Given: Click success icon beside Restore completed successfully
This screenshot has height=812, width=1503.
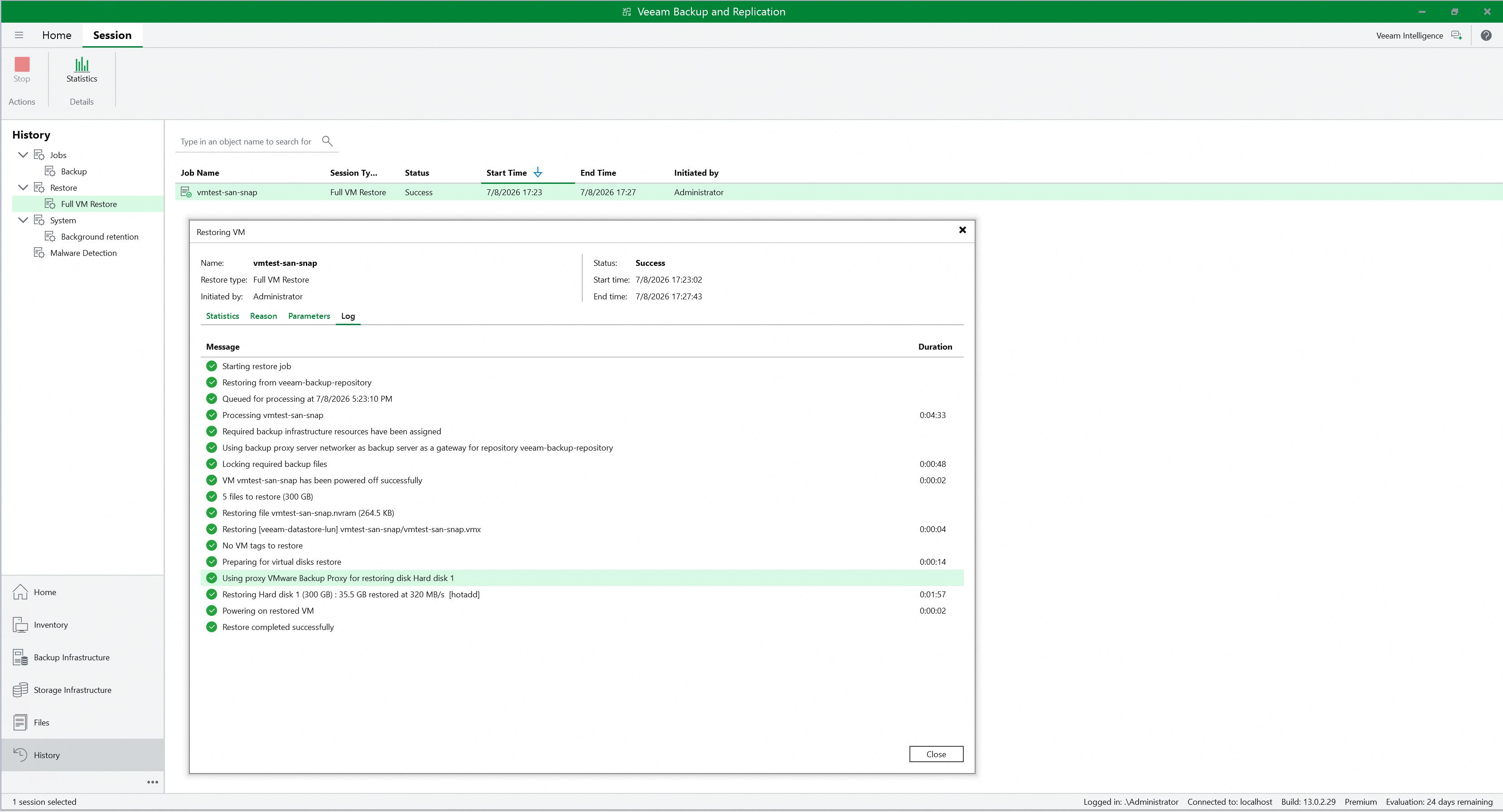Looking at the screenshot, I should click(211, 627).
